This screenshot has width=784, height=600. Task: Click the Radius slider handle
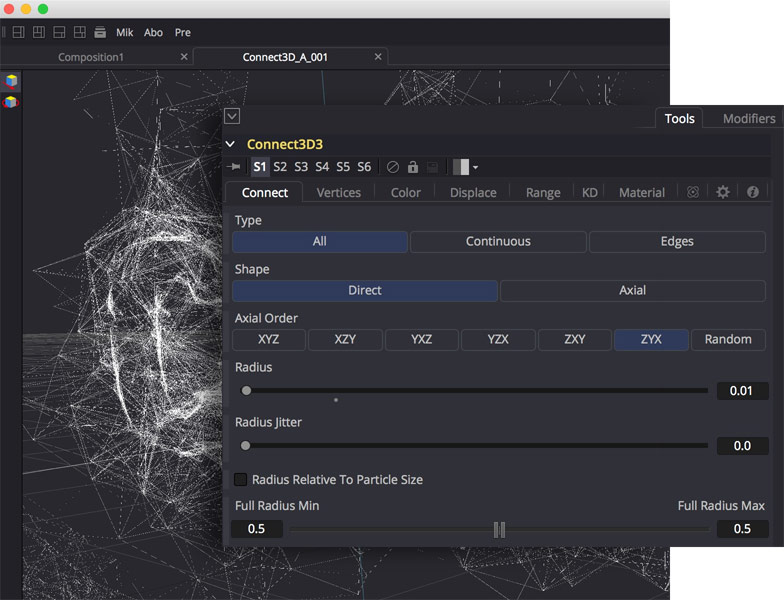pos(246,390)
